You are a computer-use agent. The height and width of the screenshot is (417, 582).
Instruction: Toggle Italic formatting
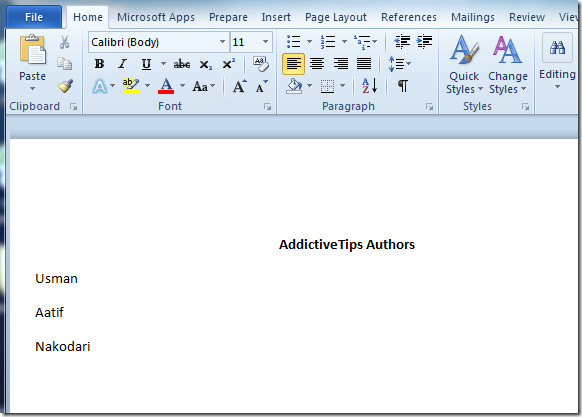click(x=122, y=64)
